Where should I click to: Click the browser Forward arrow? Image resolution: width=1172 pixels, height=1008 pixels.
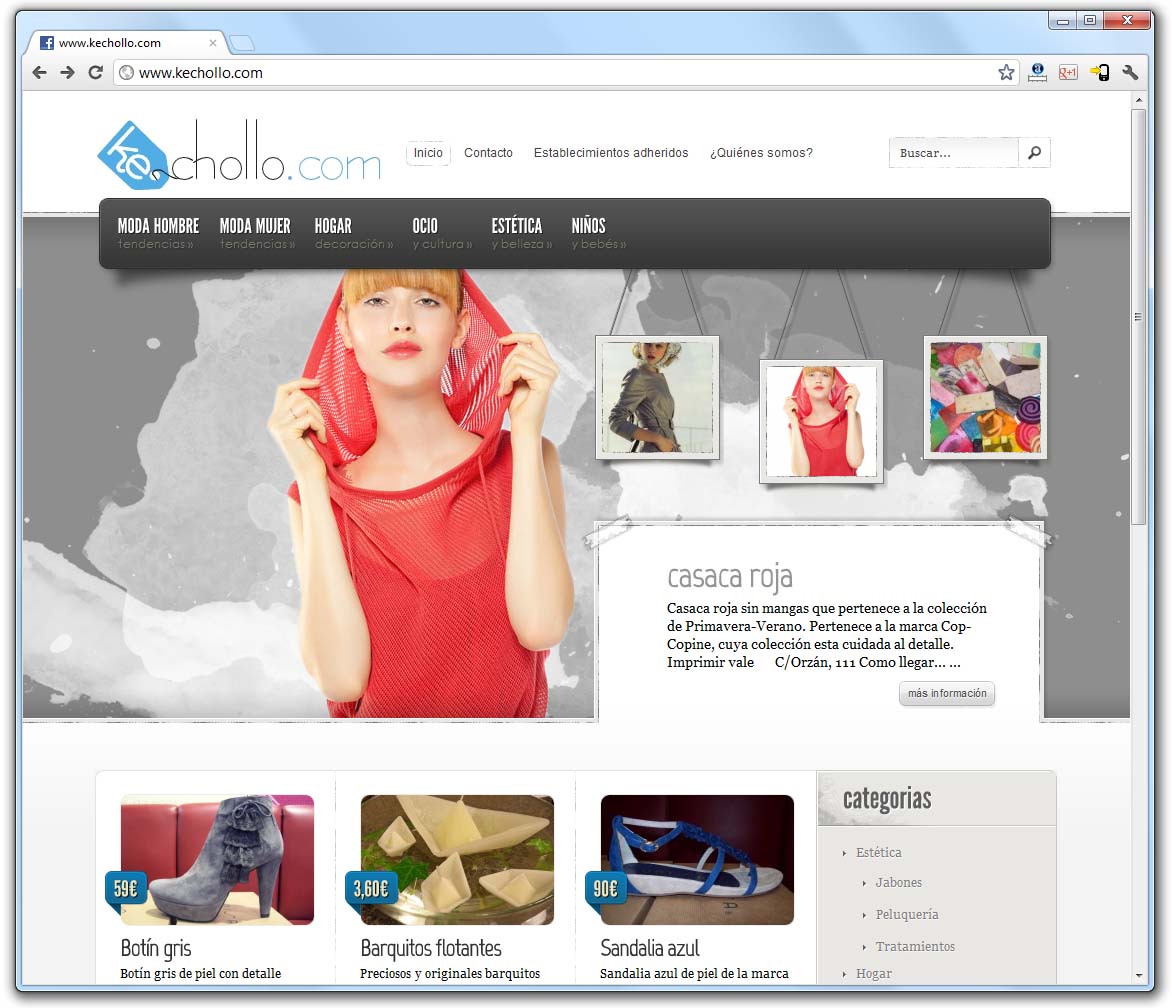click(x=67, y=72)
